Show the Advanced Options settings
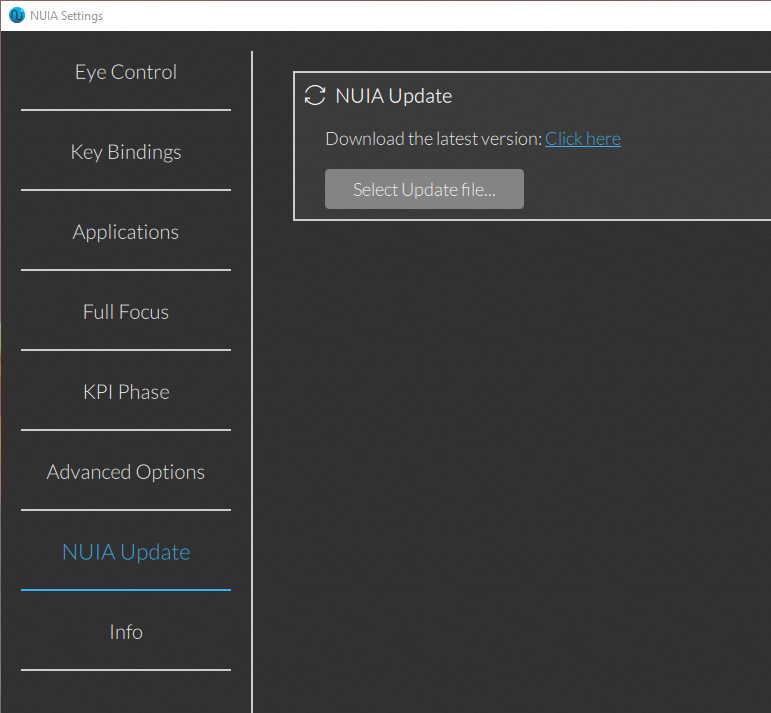 click(x=126, y=472)
